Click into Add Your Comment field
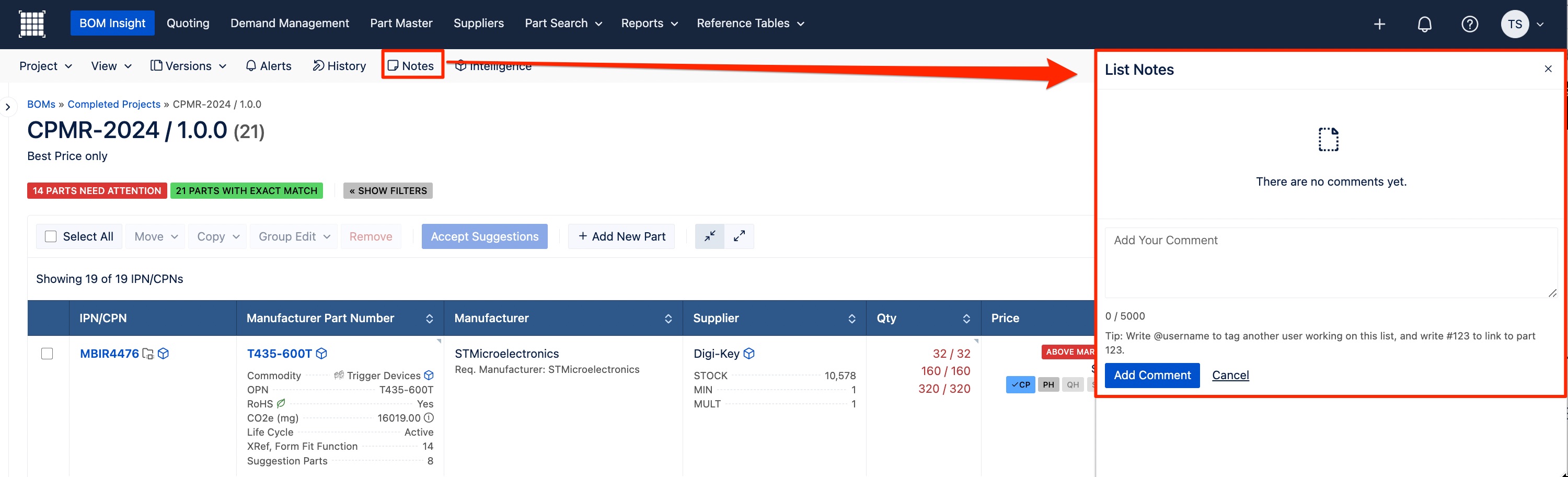 1331,263
